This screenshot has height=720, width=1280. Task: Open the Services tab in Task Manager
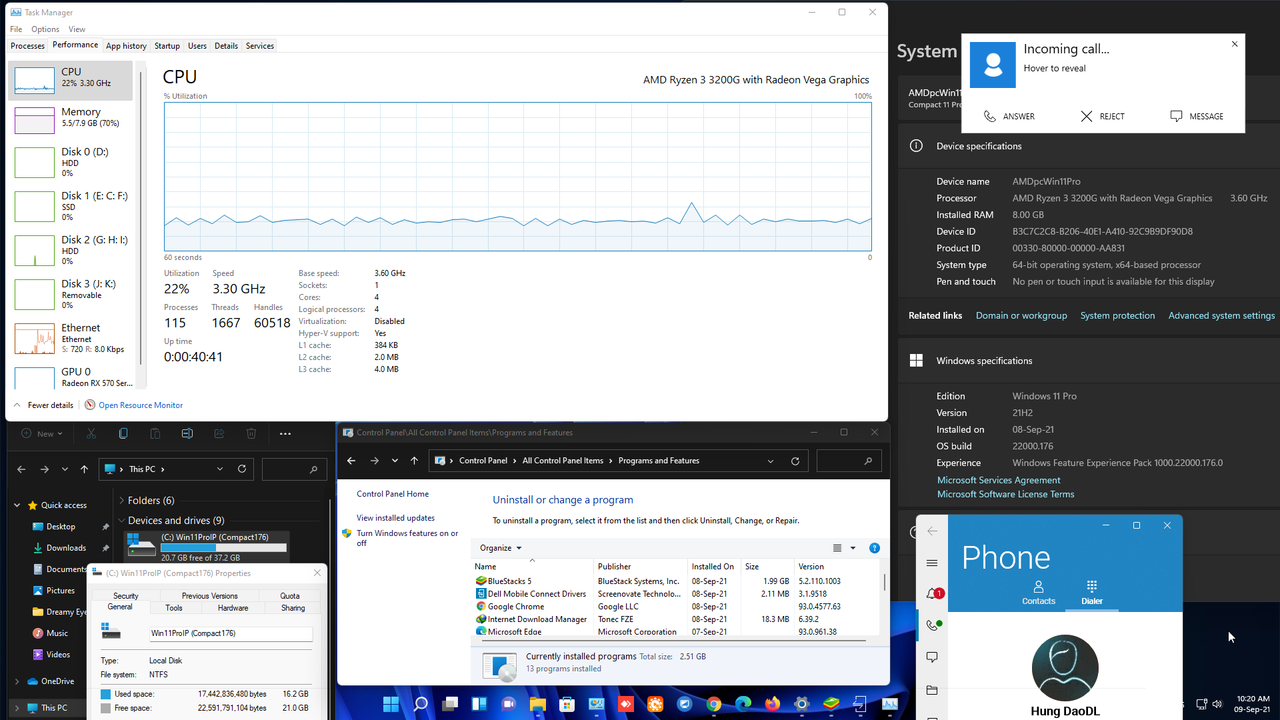coord(260,46)
